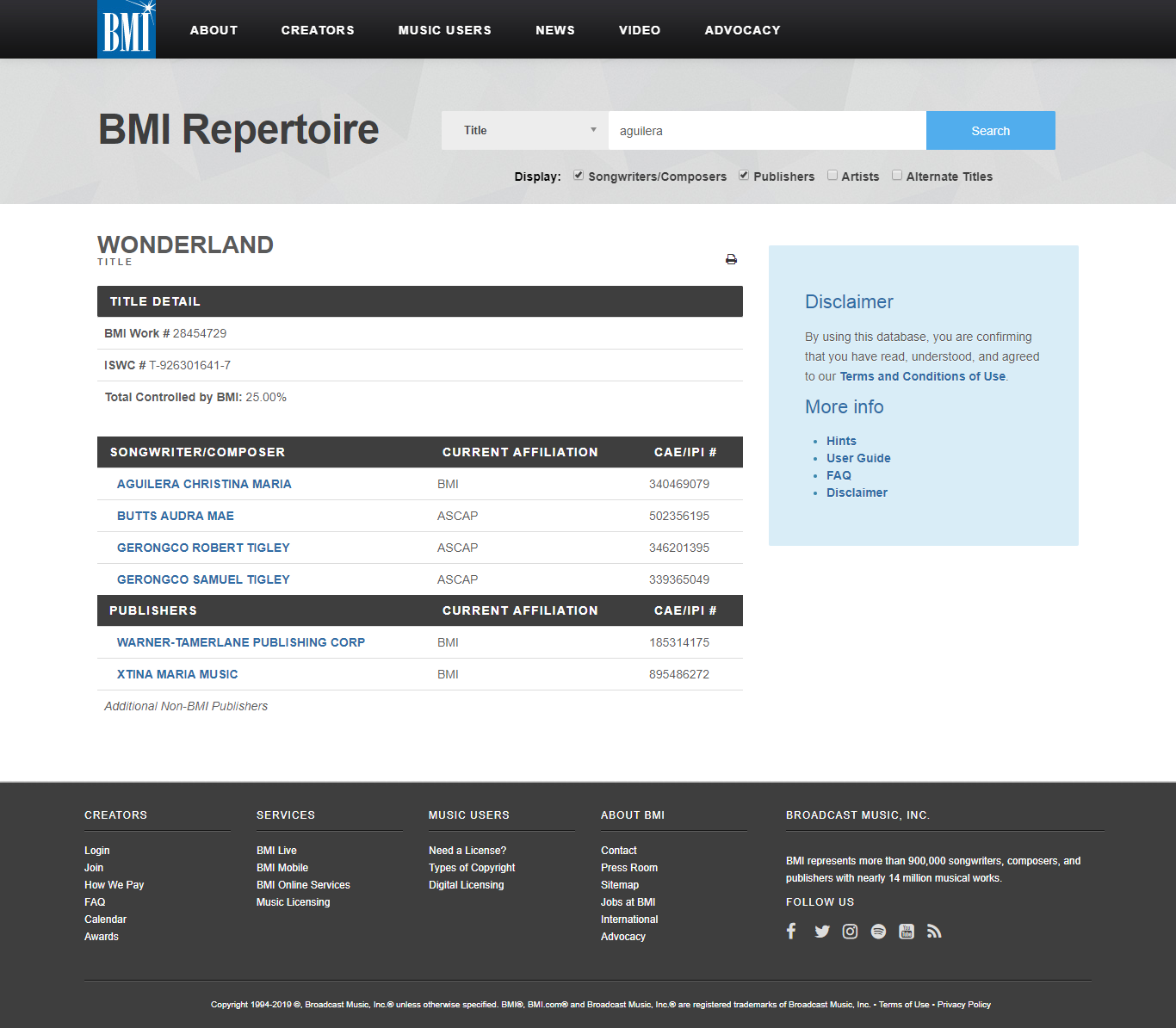Image resolution: width=1176 pixels, height=1028 pixels.
Task: Uncheck the Publishers display checkbox
Action: click(744, 176)
